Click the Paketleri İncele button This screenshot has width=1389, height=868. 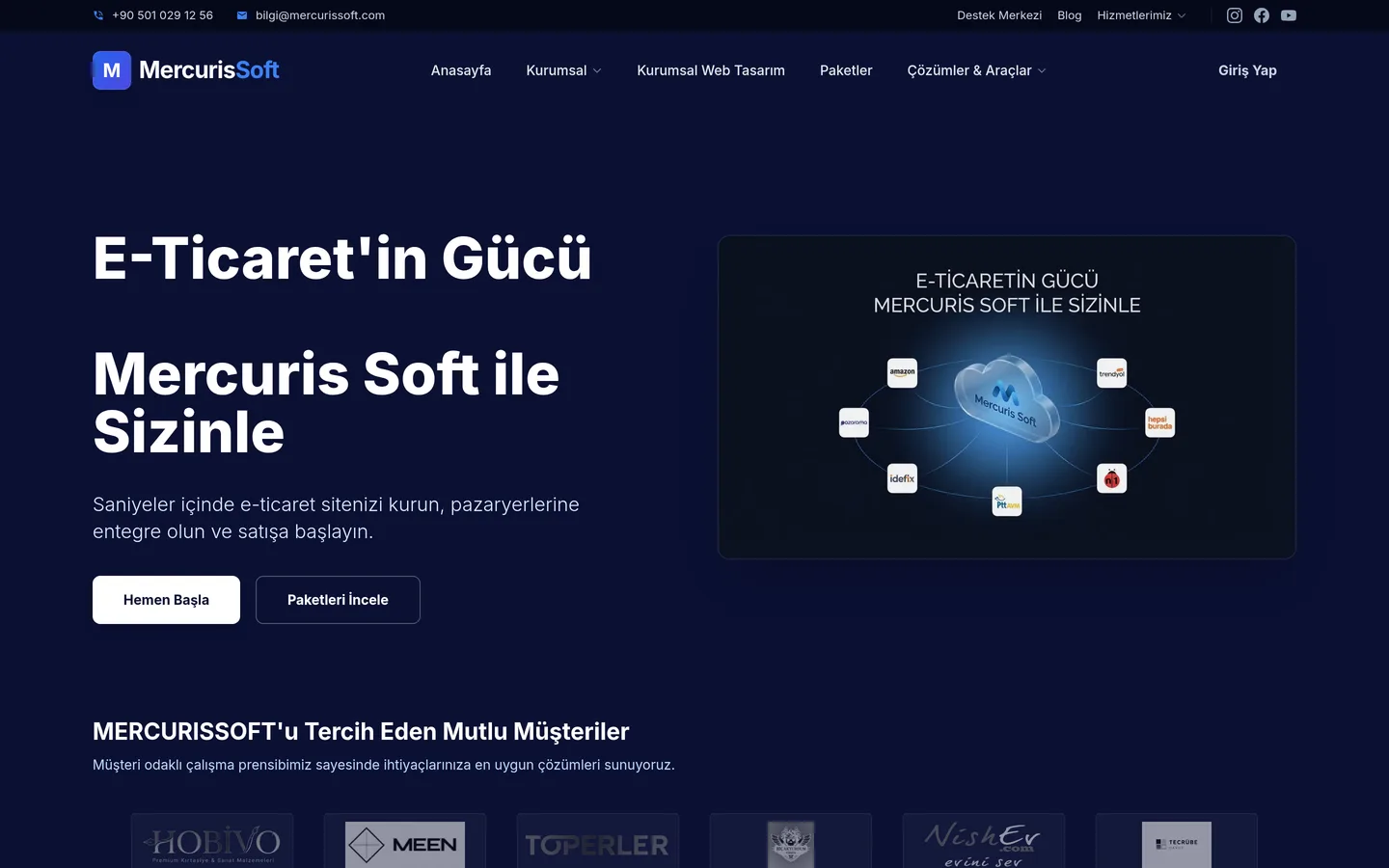tap(338, 600)
